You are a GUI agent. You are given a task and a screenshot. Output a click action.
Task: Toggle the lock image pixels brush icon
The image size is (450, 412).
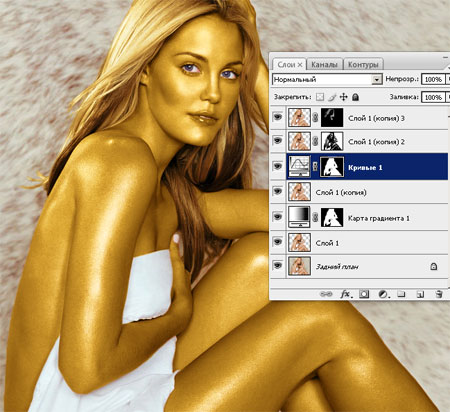click(x=332, y=97)
